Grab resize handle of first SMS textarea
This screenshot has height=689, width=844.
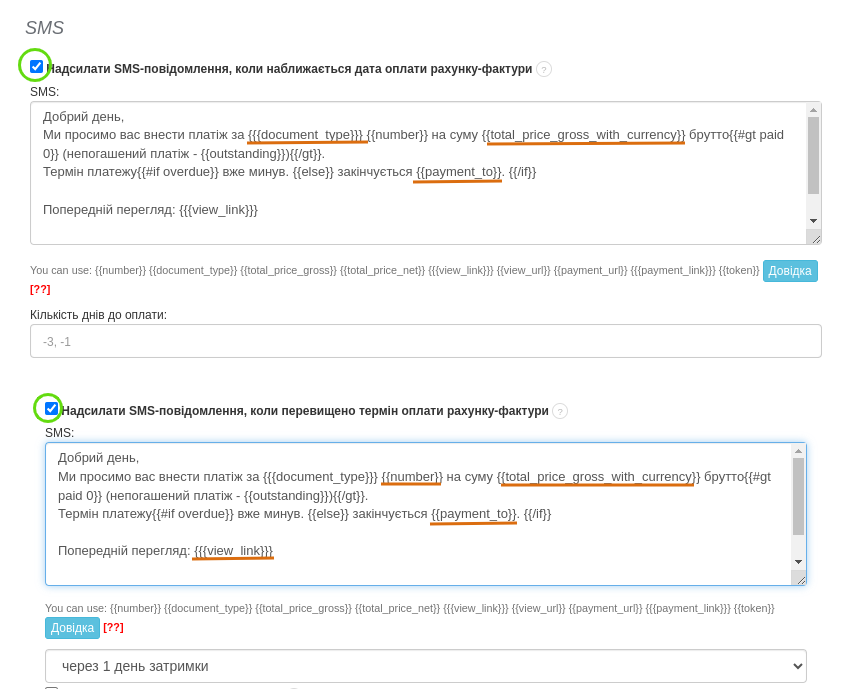pyautogui.click(x=815, y=238)
